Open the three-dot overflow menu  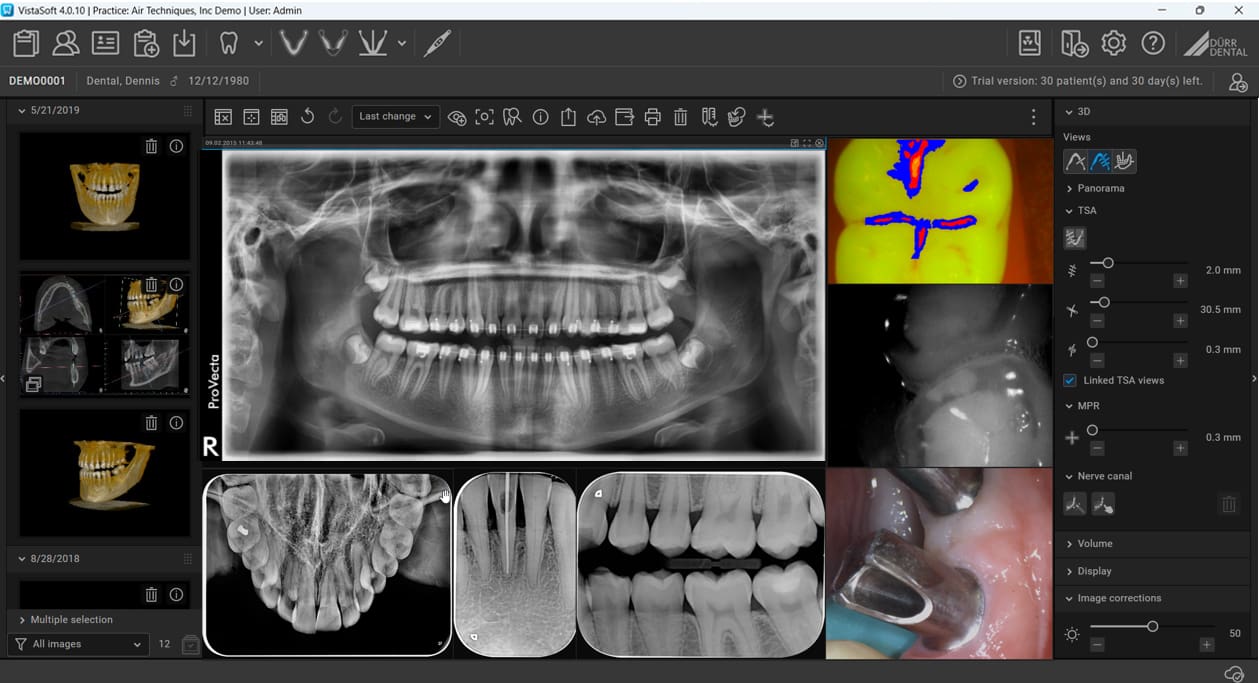(1033, 117)
